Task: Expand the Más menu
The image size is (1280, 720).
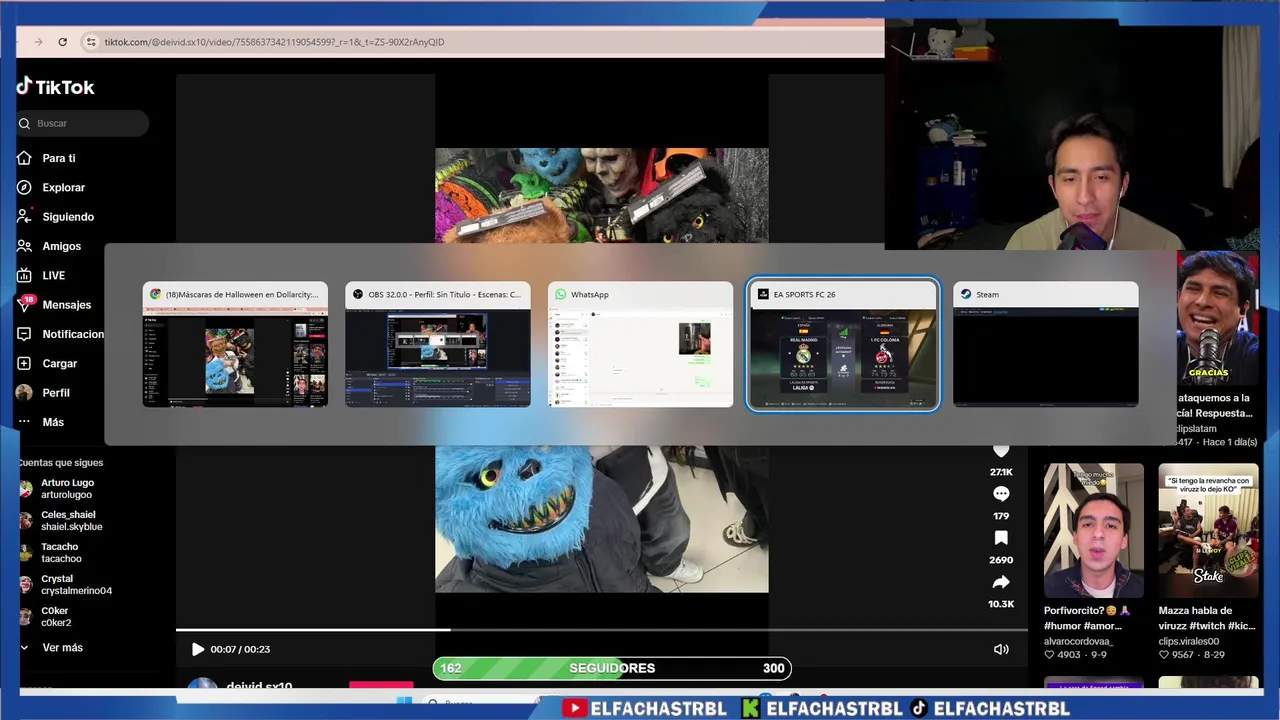Action: coord(53,422)
